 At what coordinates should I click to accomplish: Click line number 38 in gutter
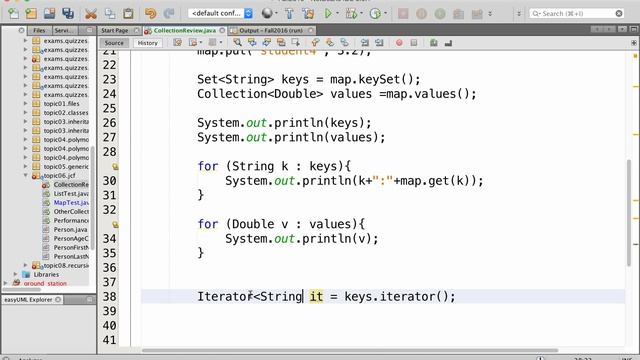pyautogui.click(x=109, y=297)
